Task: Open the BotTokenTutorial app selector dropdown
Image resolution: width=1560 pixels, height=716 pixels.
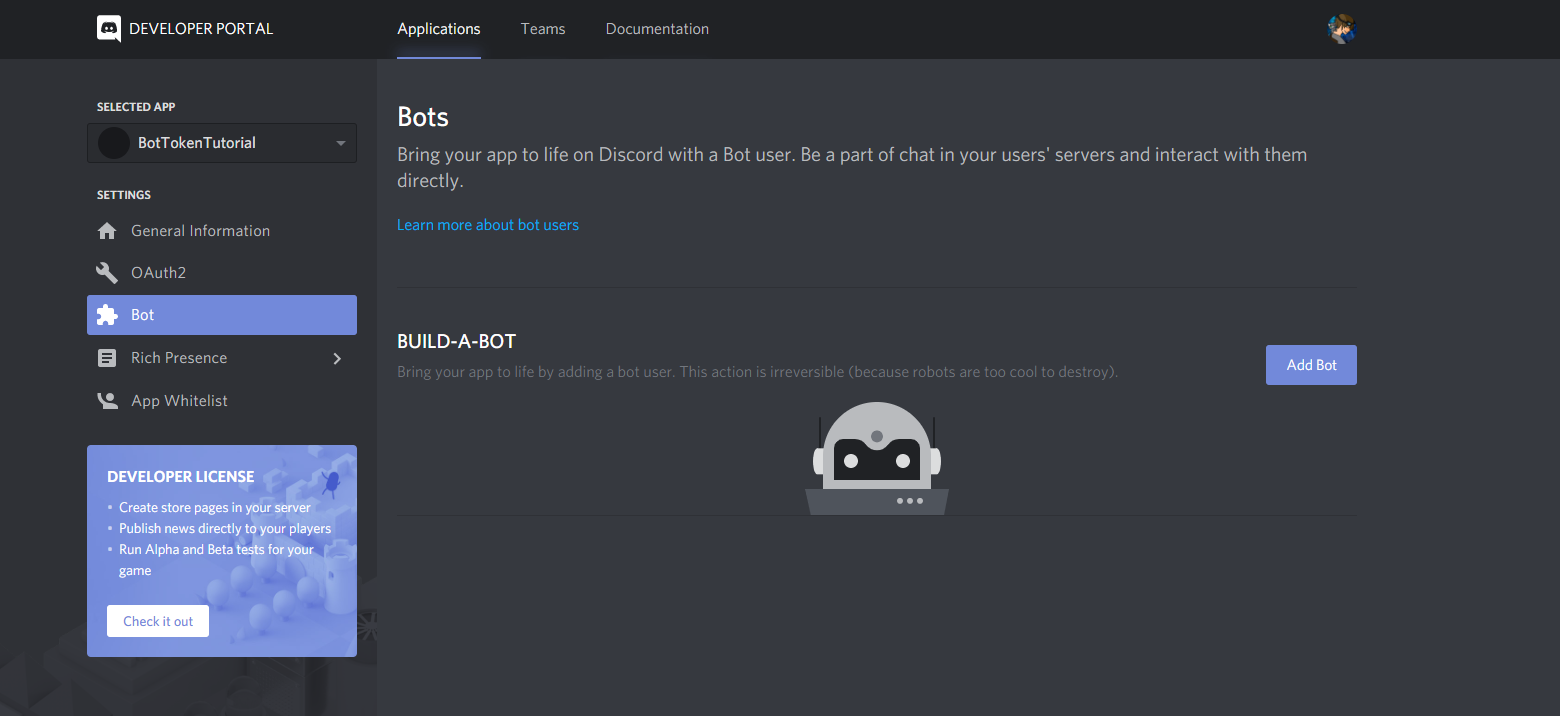Action: point(222,143)
